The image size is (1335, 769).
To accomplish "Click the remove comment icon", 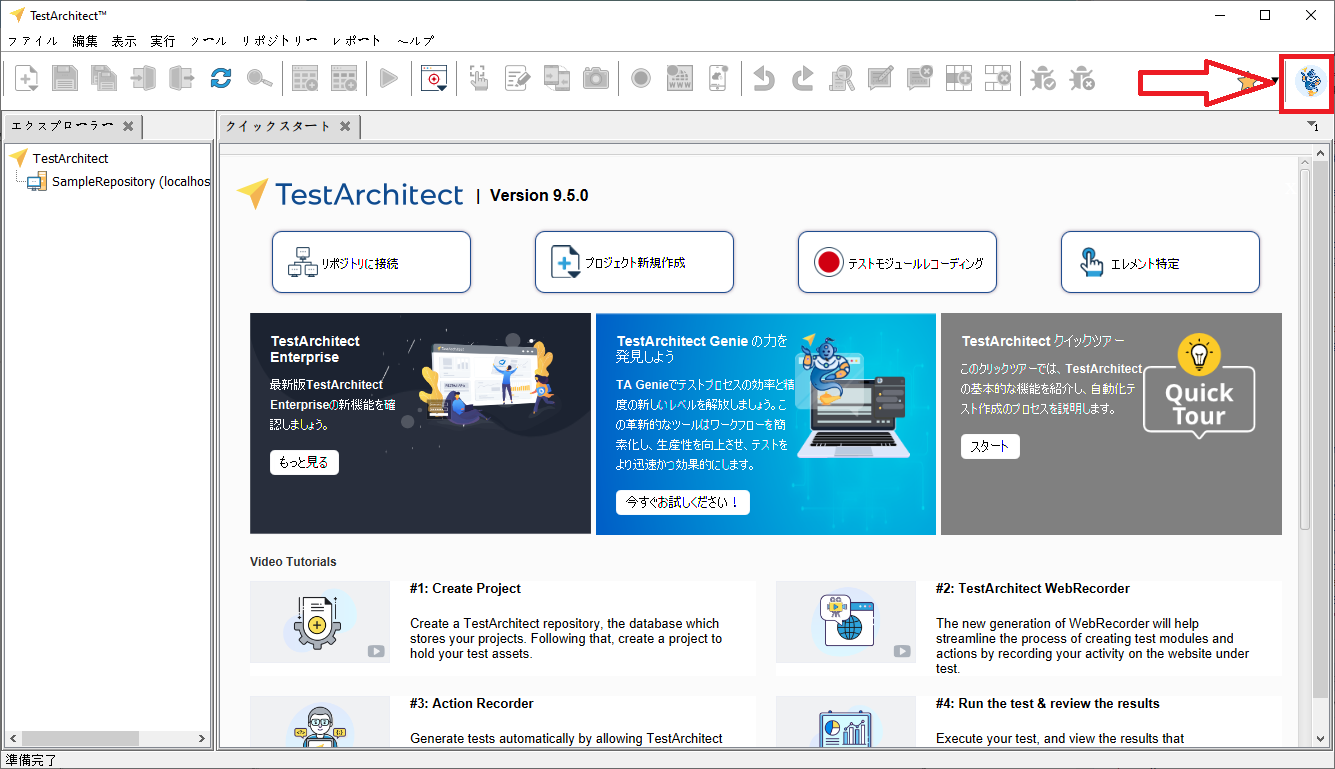I will point(920,78).
